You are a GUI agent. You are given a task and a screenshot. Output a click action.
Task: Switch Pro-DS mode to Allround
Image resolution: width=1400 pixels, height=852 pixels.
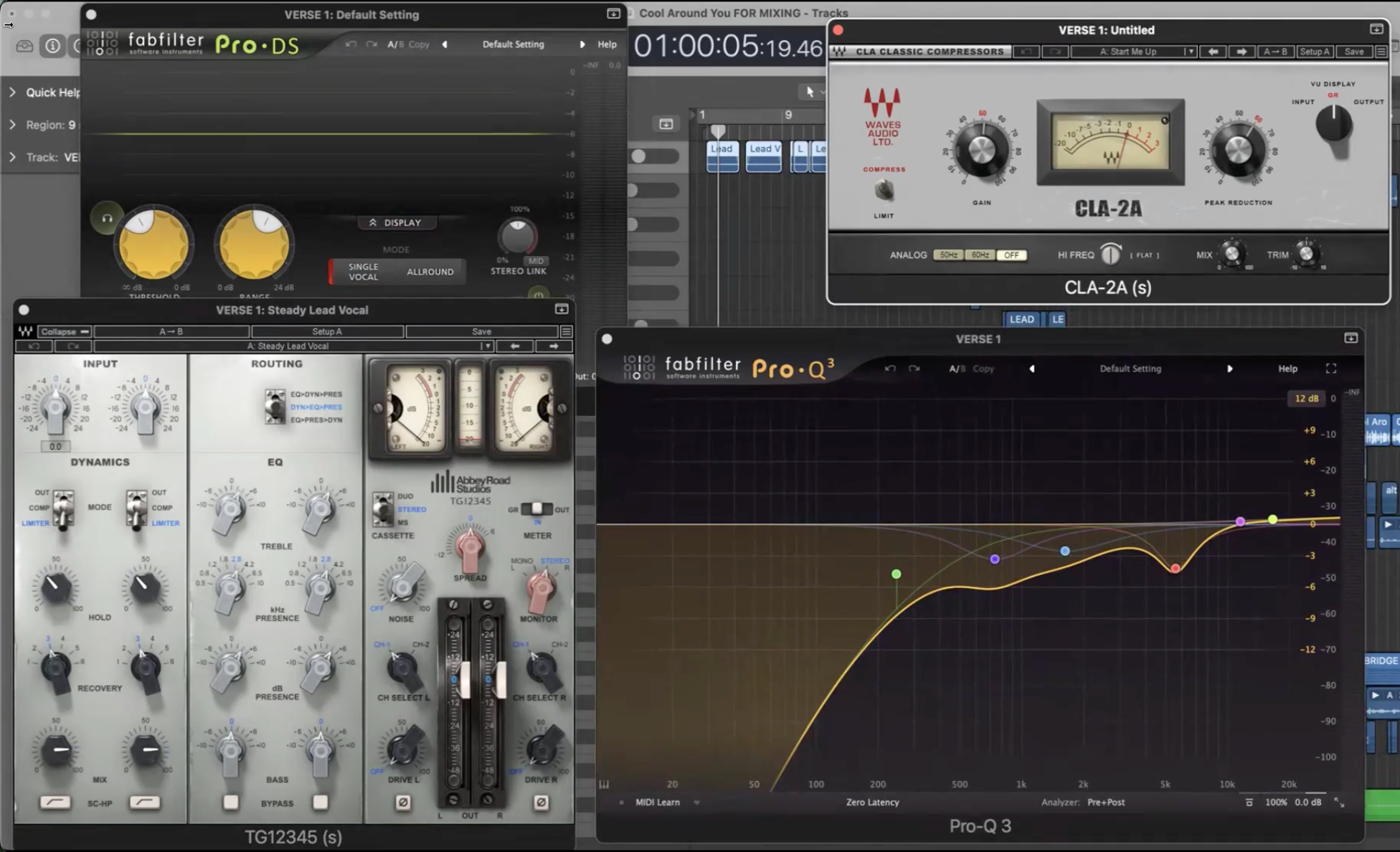click(x=430, y=272)
